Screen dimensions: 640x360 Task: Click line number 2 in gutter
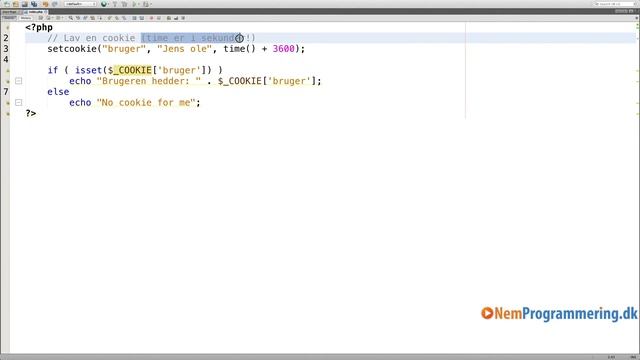(x=6, y=38)
